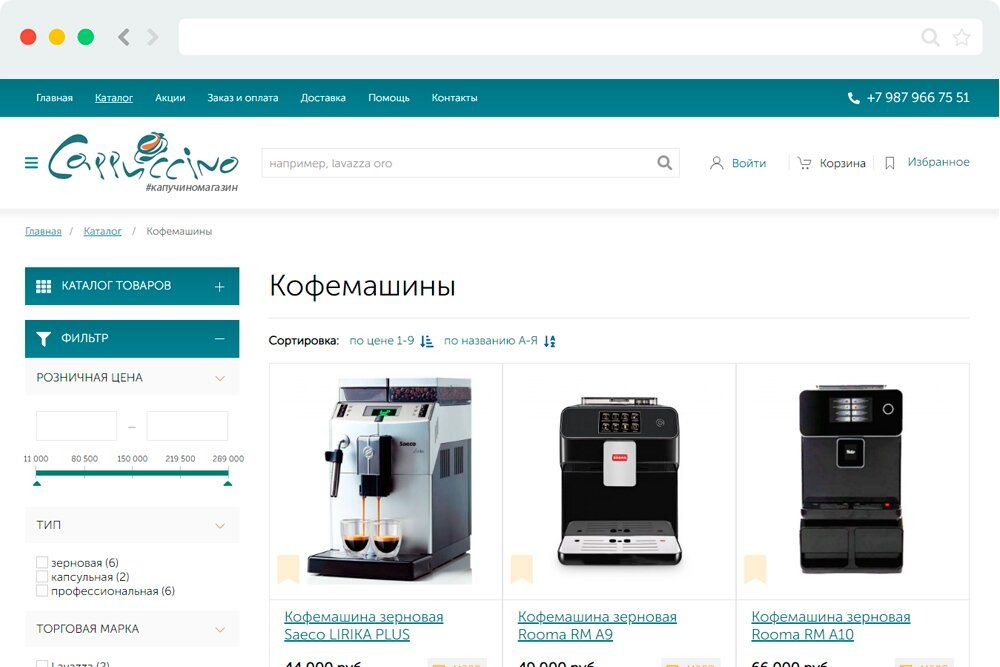Tick the зерновая (6) type checkbox

point(42,562)
